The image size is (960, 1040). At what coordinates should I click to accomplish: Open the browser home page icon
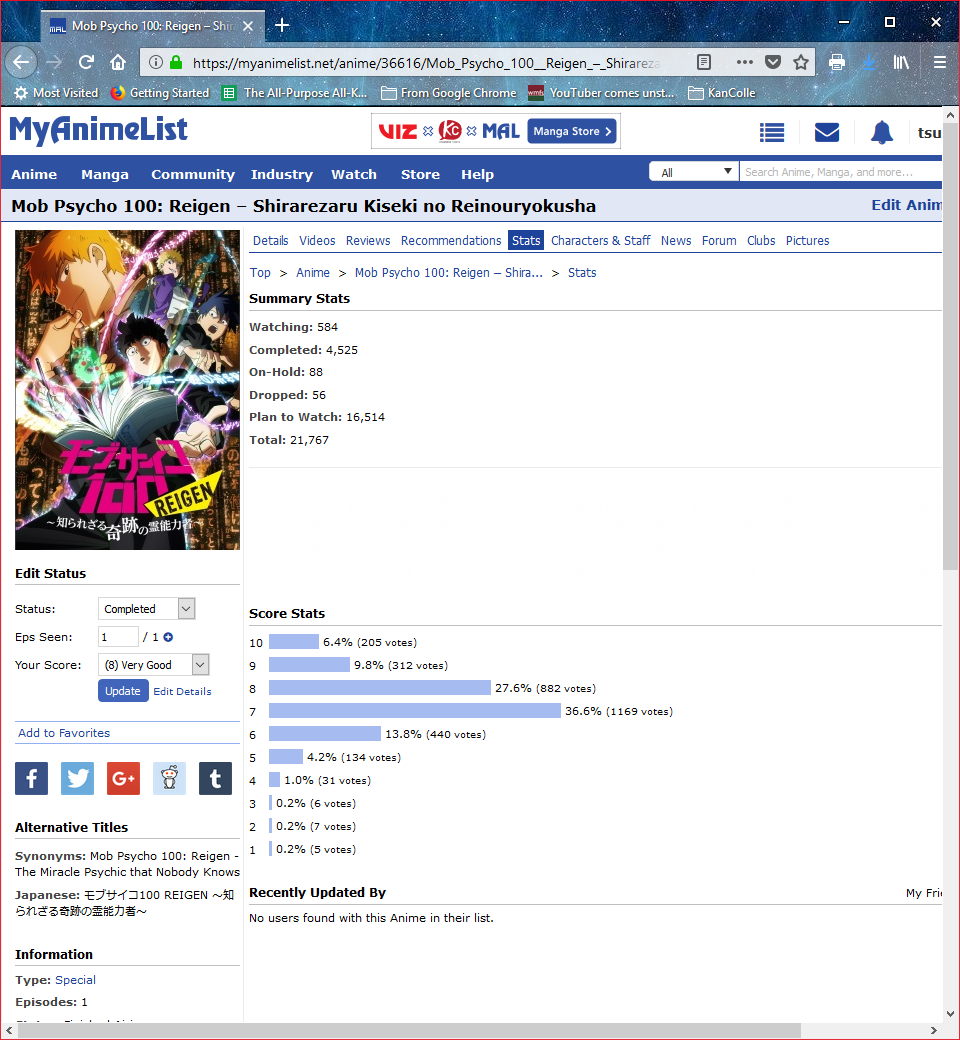118,62
